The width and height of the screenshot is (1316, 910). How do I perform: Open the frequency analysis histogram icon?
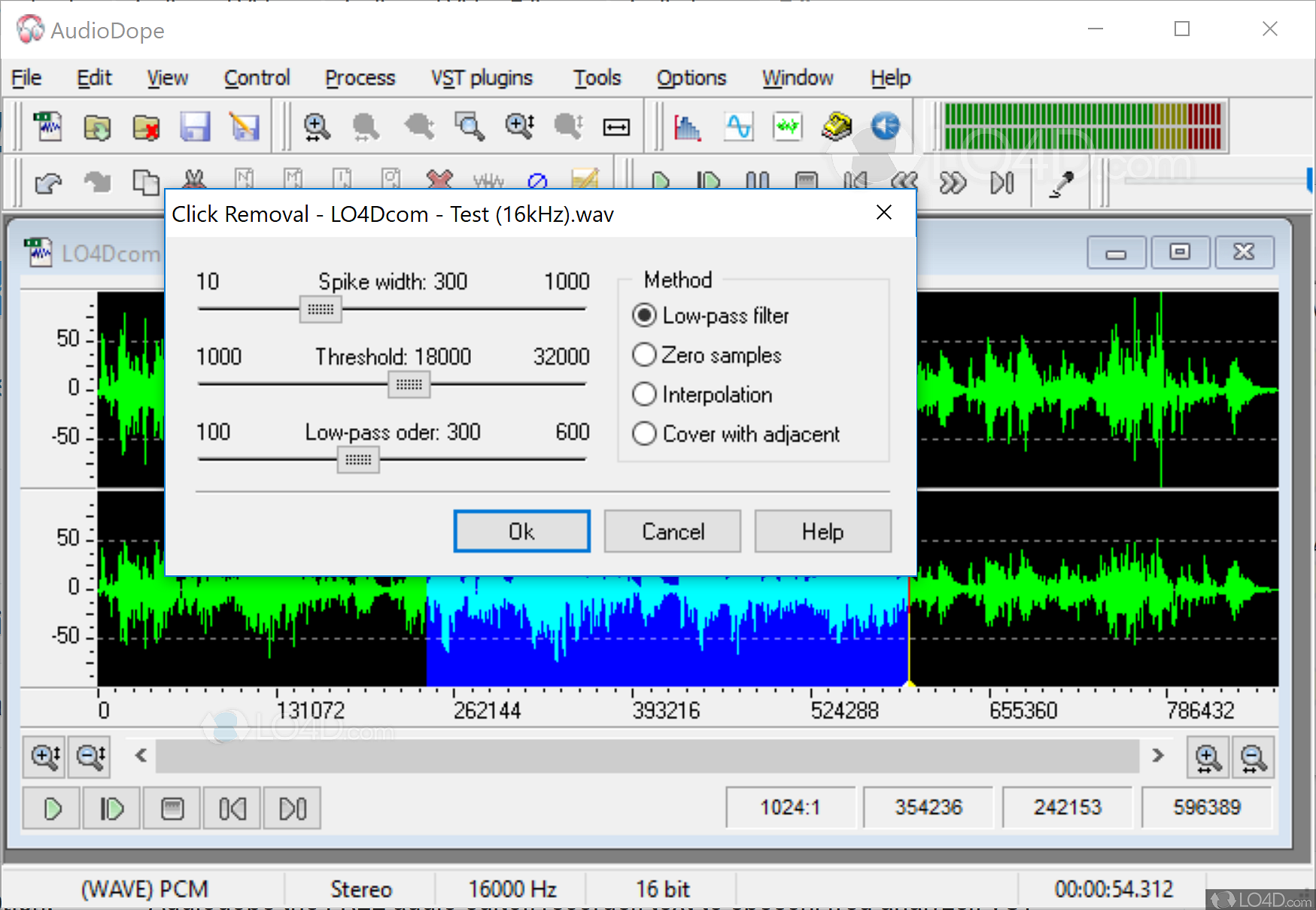pyautogui.click(x=687, y=126)
